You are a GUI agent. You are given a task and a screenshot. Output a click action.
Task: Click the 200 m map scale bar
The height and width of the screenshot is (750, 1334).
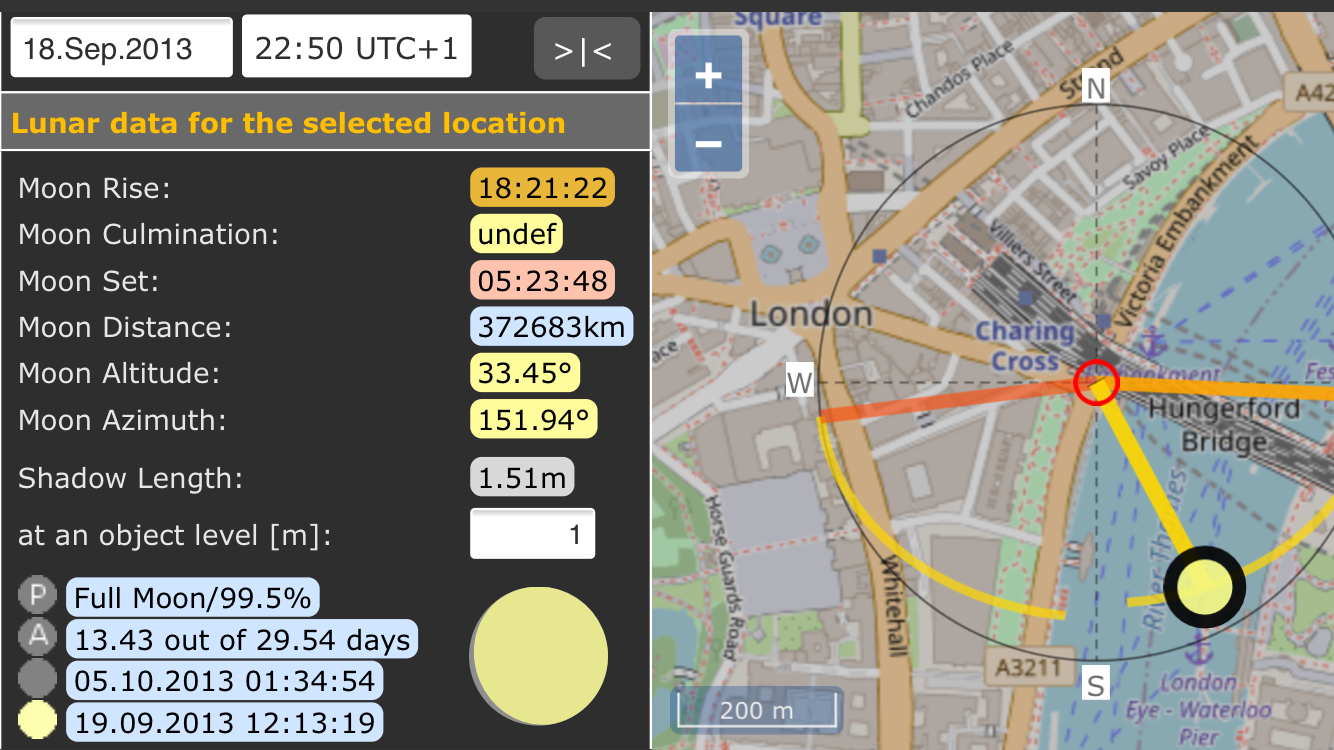coord(756,710)
